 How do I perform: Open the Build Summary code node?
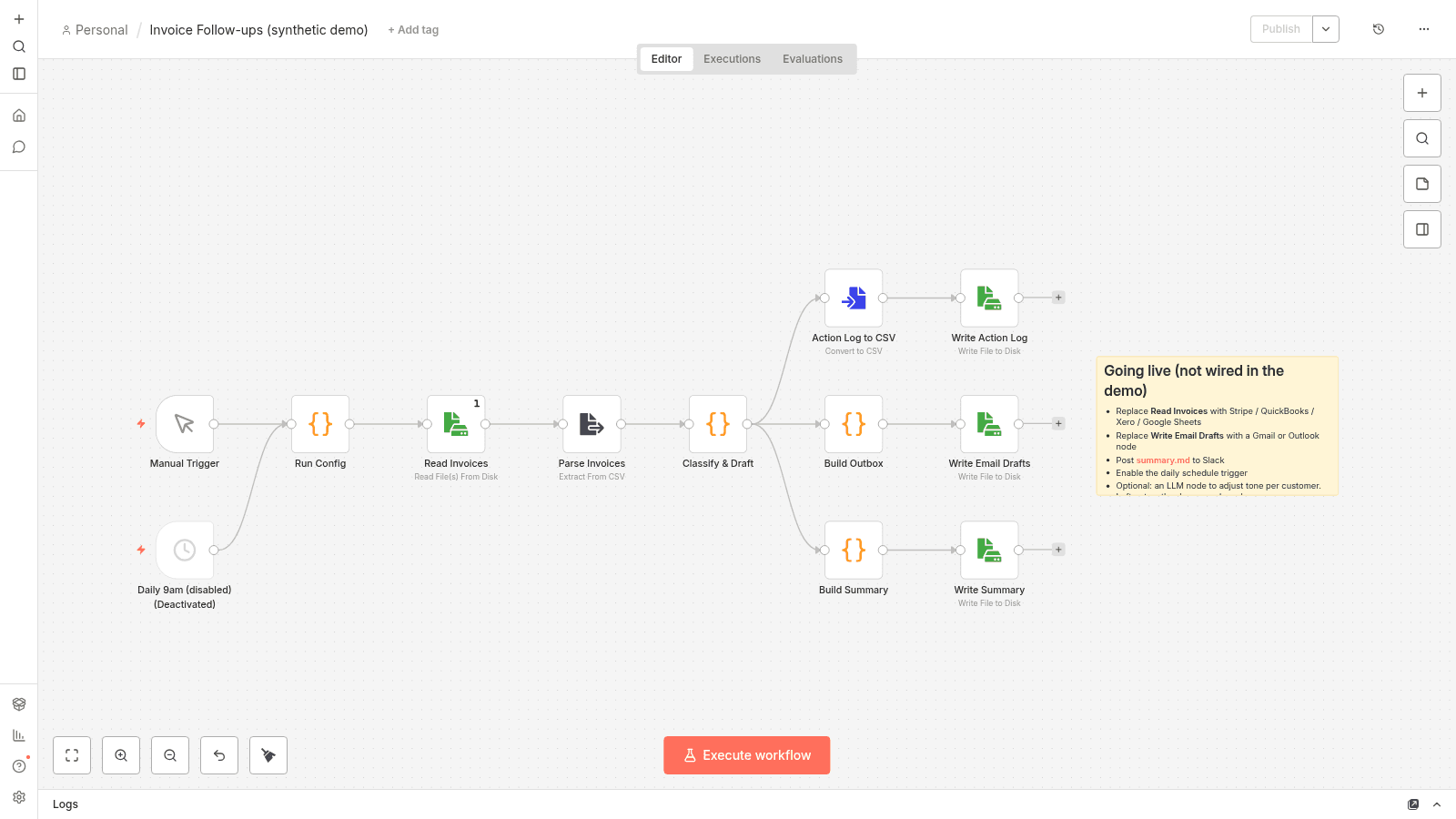854,550
